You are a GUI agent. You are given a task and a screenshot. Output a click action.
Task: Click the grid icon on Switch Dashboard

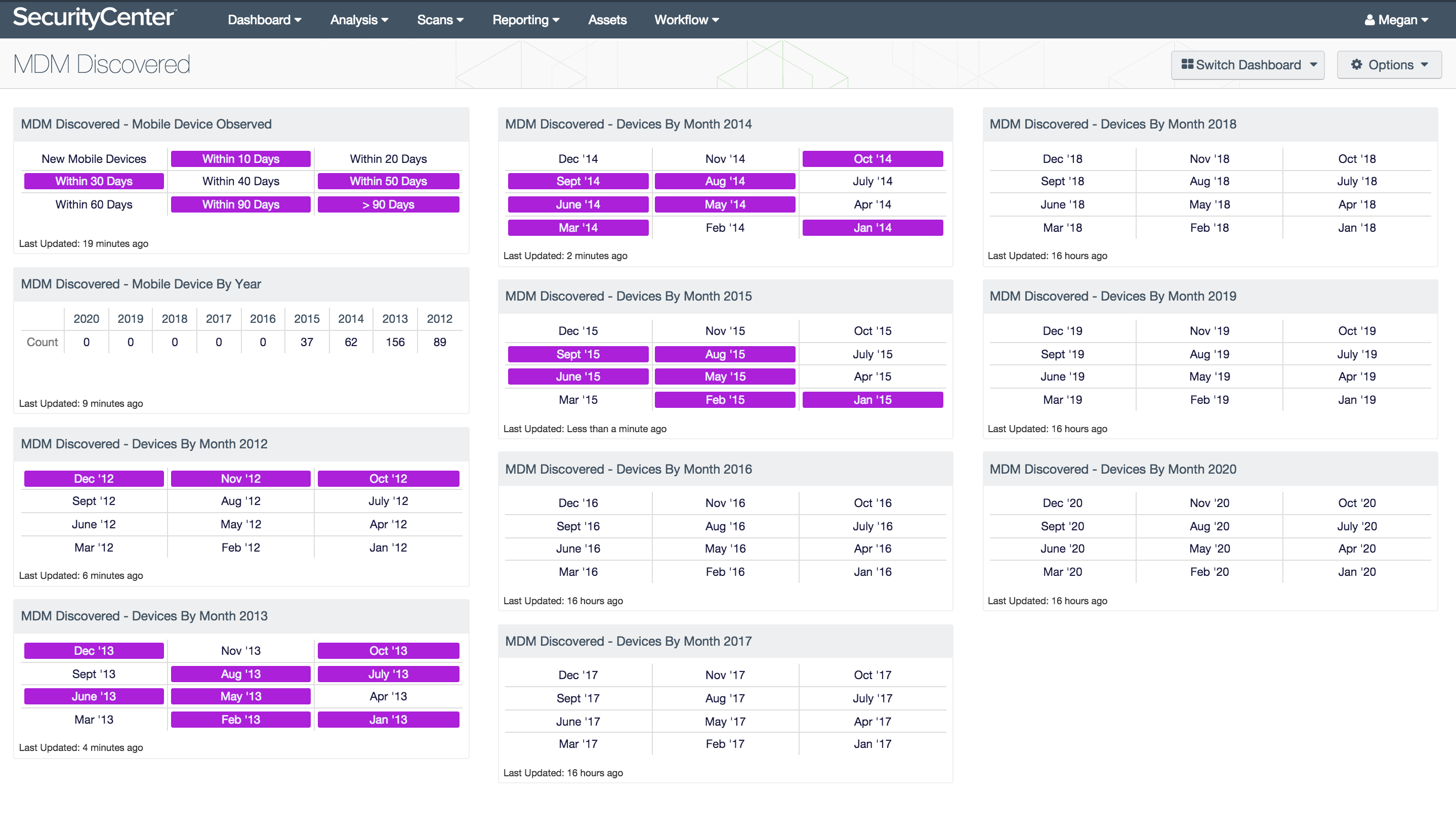click(1187, 64)
